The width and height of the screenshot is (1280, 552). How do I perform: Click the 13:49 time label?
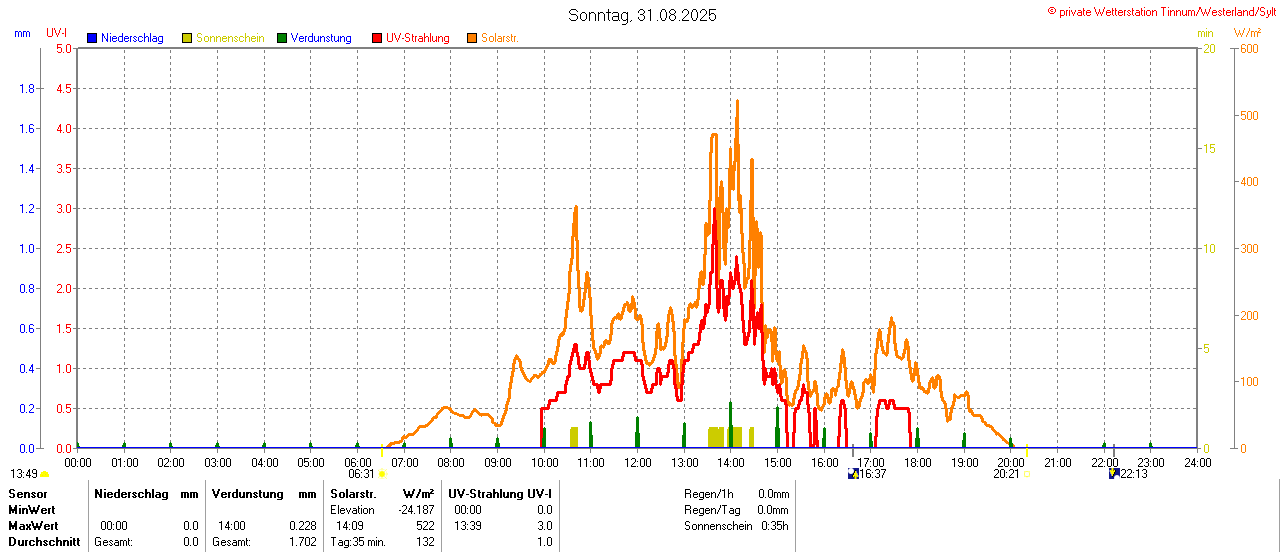coord(24,474)
